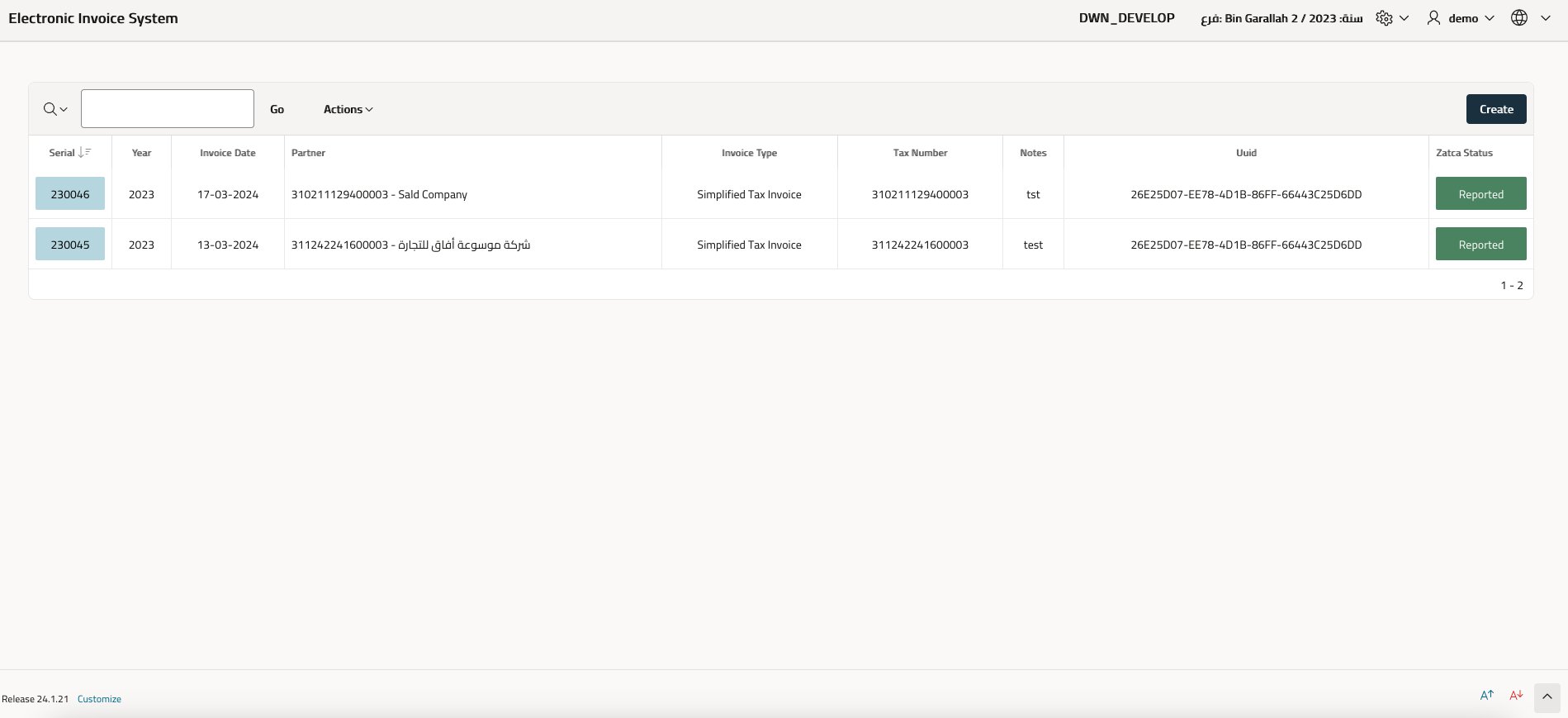Click the 'tst' notes cell
The image size is (1568, 718).
pos(1033,194)
